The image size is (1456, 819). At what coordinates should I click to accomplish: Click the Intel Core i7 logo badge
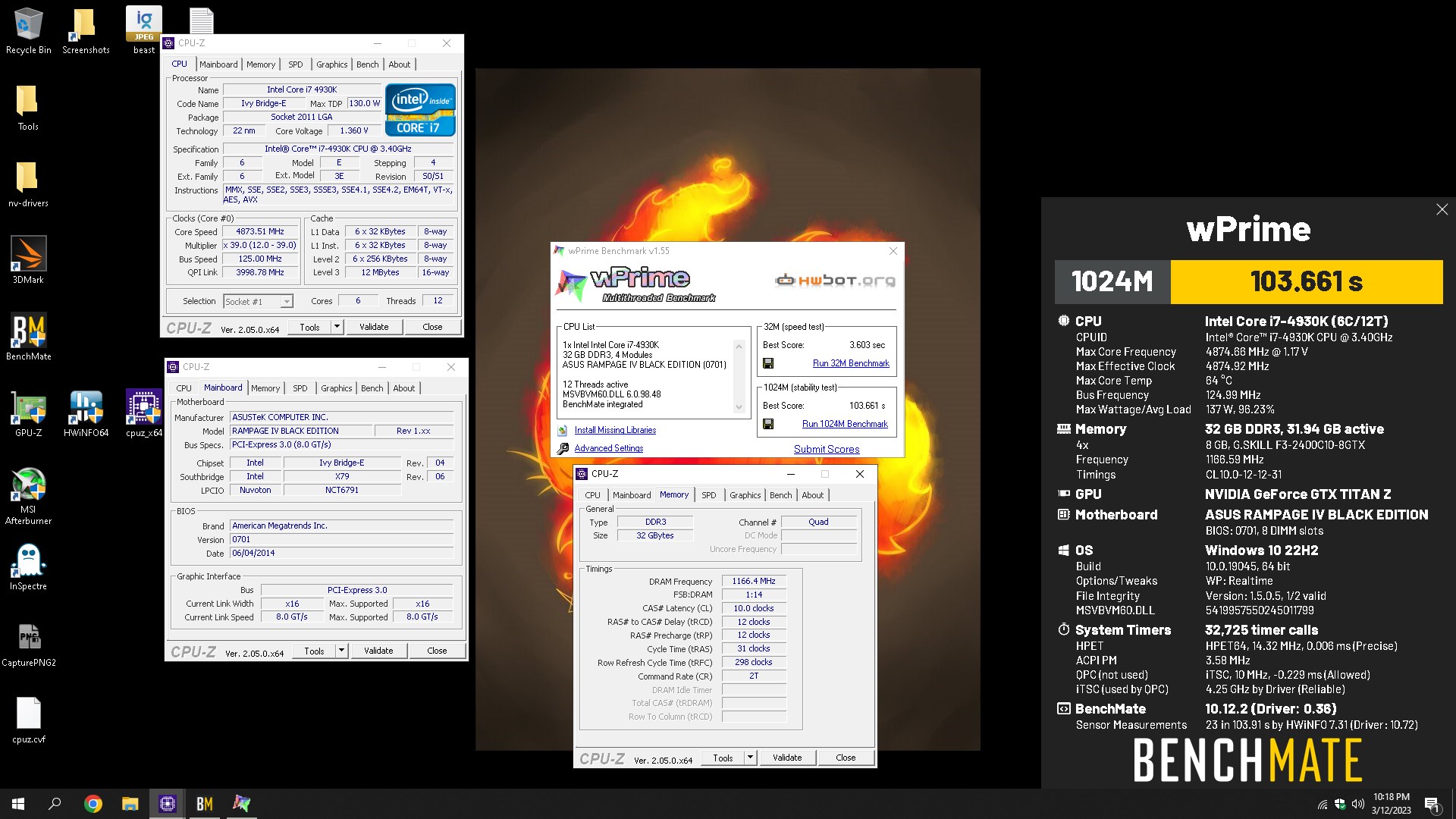[420, 110]
